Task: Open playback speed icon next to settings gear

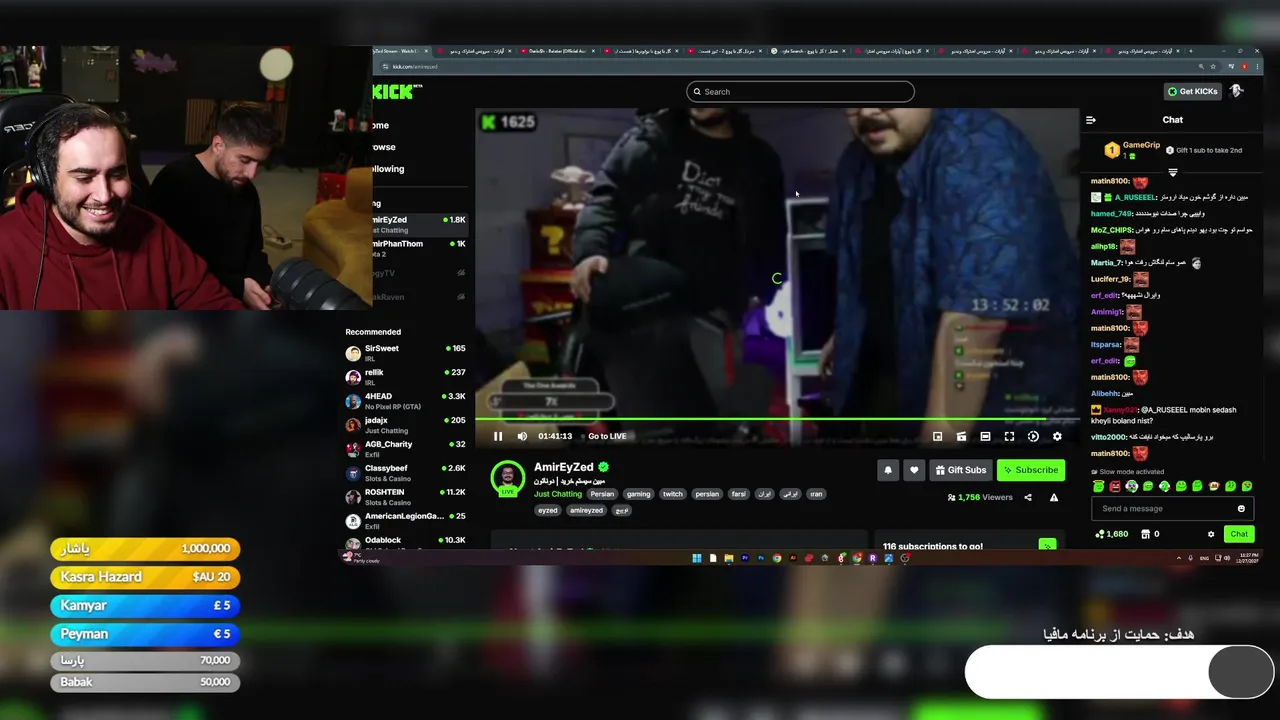Action: (x=1033, y=436)
